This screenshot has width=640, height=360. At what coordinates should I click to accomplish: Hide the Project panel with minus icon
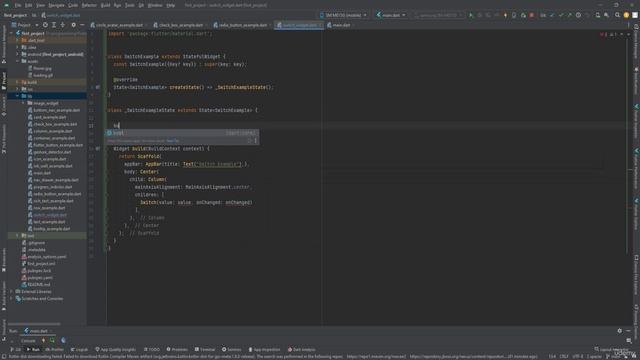coord(82,25)
